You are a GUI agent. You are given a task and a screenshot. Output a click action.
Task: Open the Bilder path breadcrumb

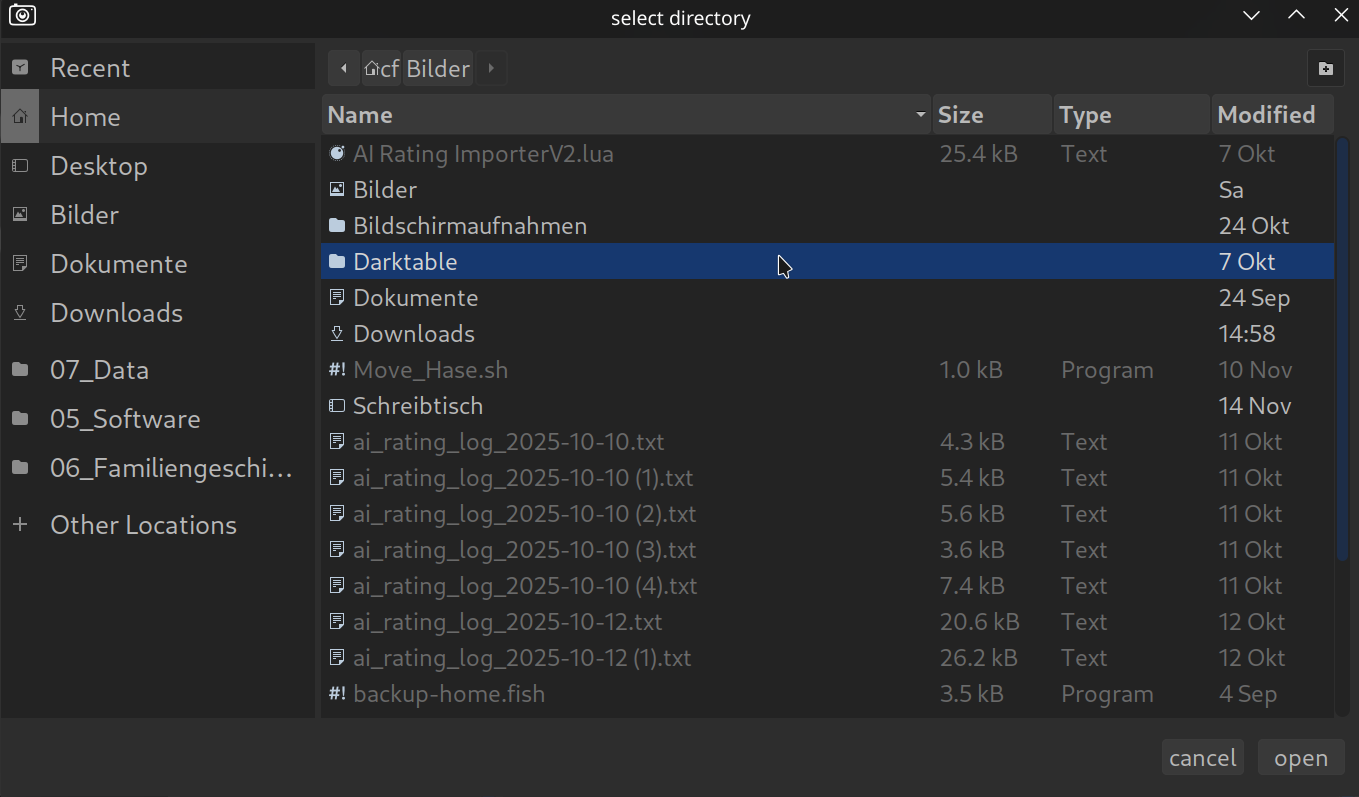438,69
